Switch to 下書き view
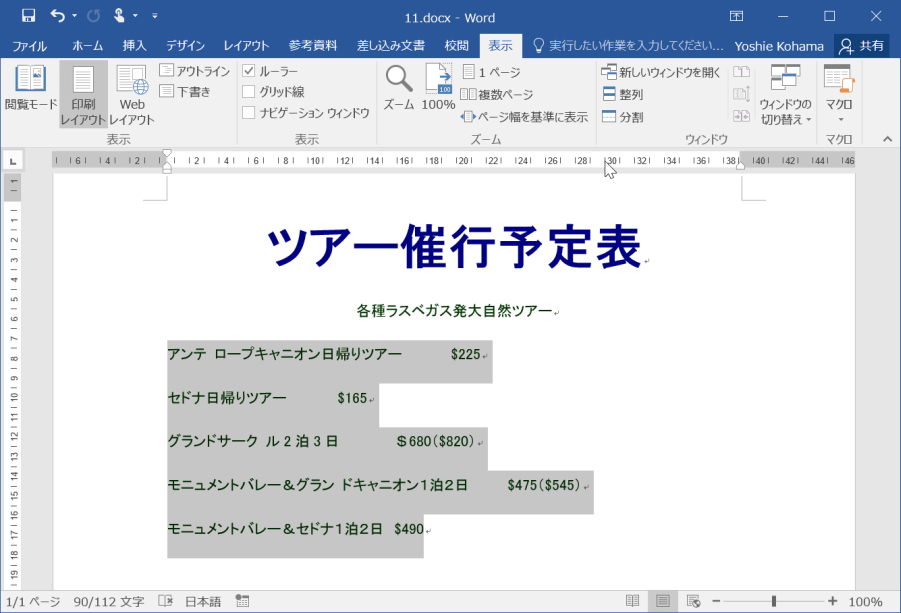Image resolution: width=901 pixels, height=613 pixels. [185, 91]
